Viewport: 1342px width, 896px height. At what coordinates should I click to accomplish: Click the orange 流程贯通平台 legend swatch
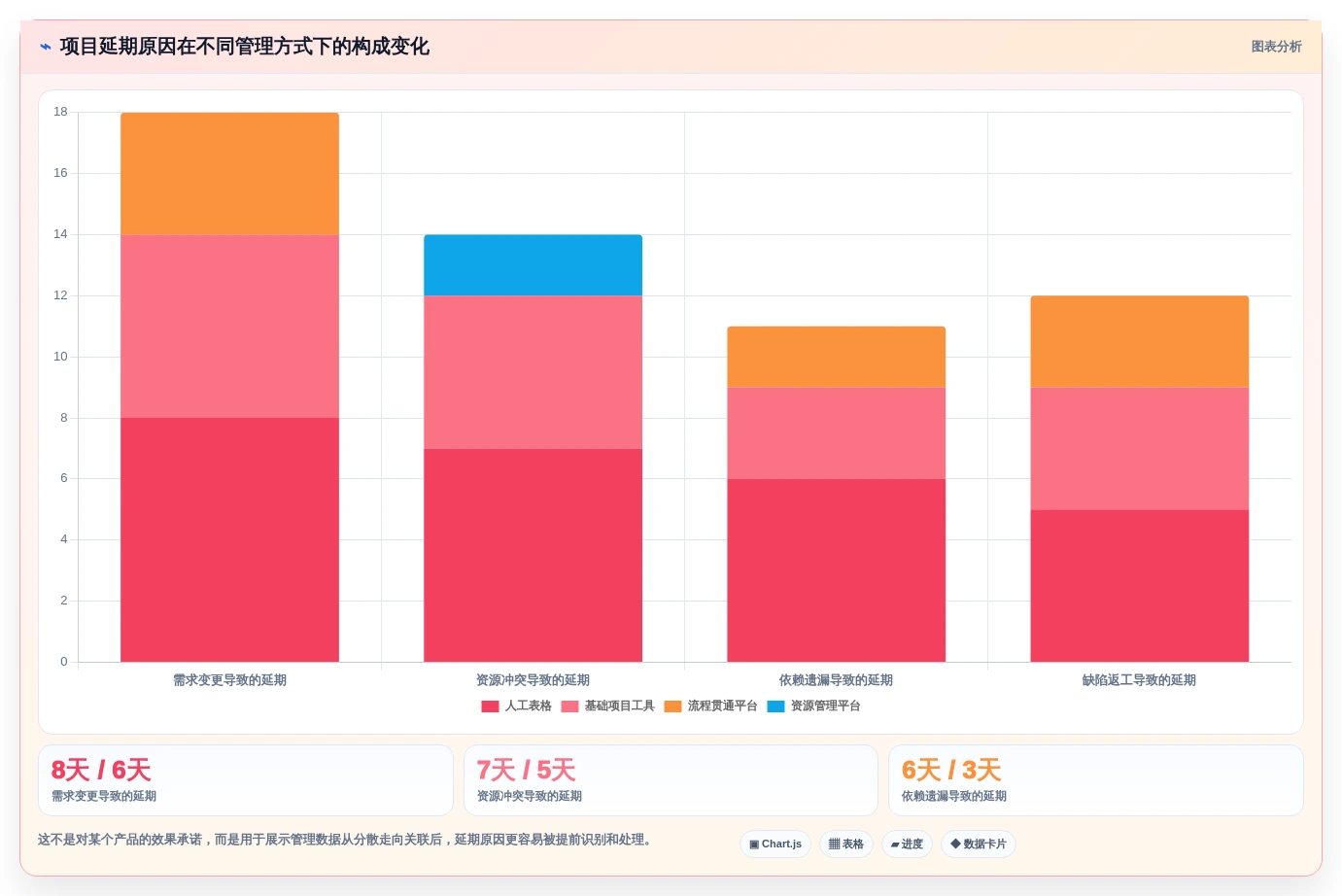point(672,706)
